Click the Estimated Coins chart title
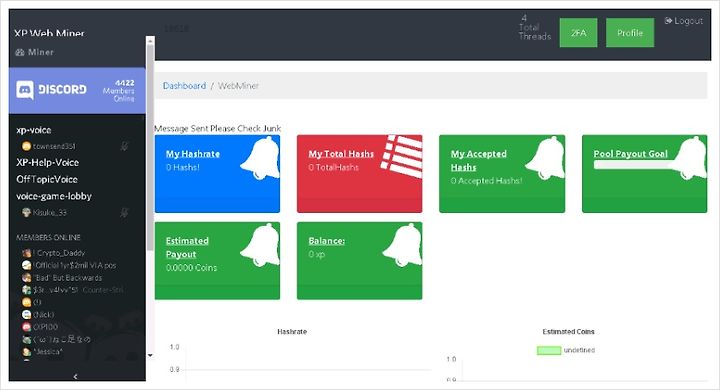720x390 pixels. (x=568, y=331)
